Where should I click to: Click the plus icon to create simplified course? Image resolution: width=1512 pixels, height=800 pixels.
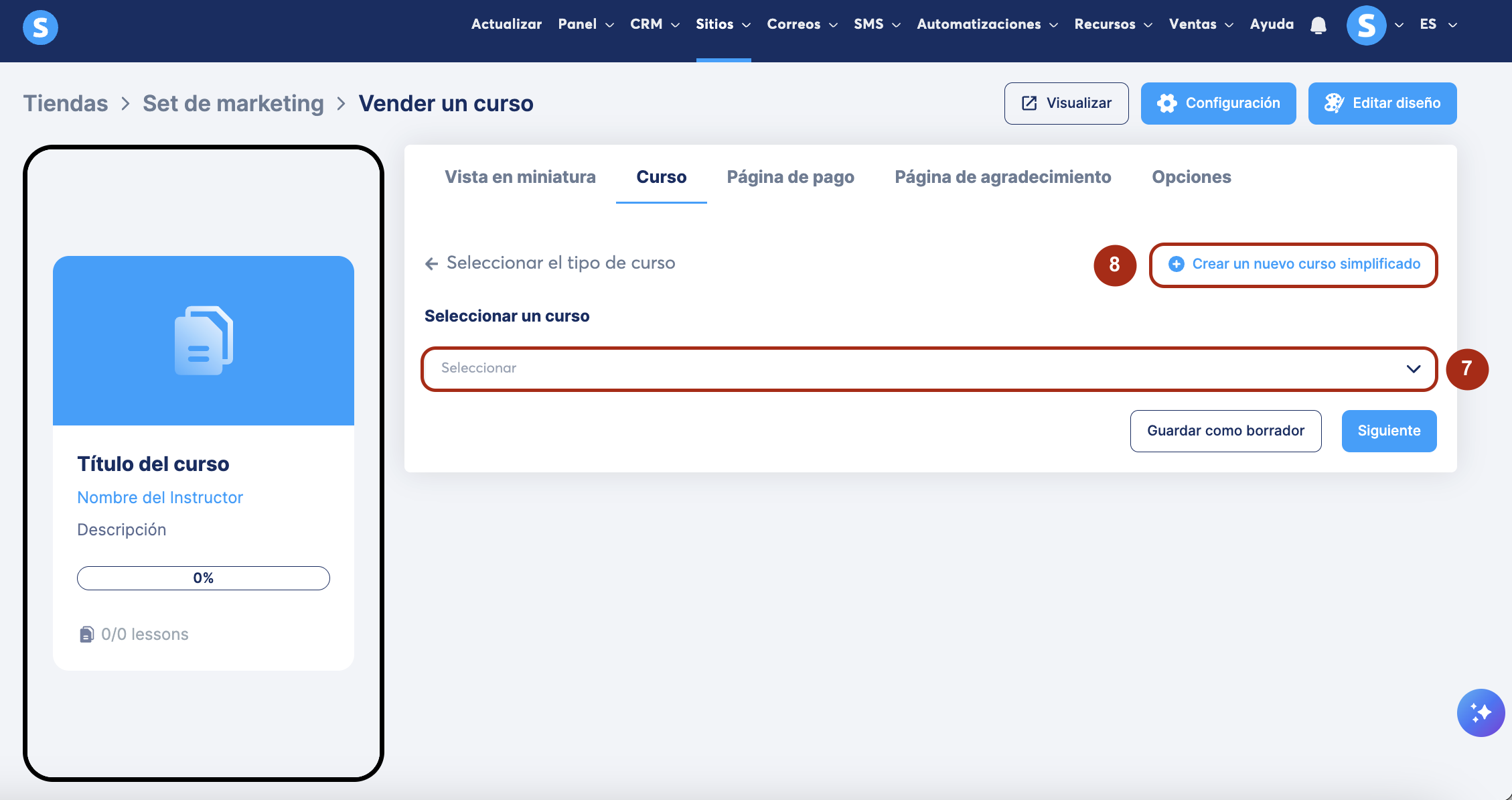pyautogui.click(x=1176, y=264)
